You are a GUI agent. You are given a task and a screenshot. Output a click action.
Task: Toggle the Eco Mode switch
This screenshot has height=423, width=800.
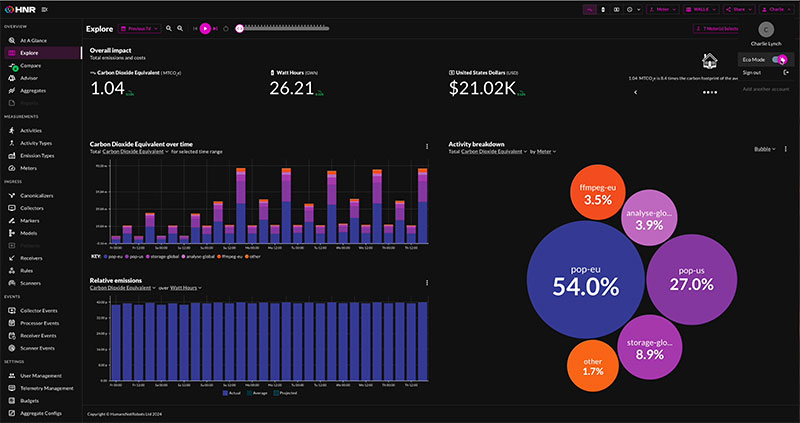779,60
